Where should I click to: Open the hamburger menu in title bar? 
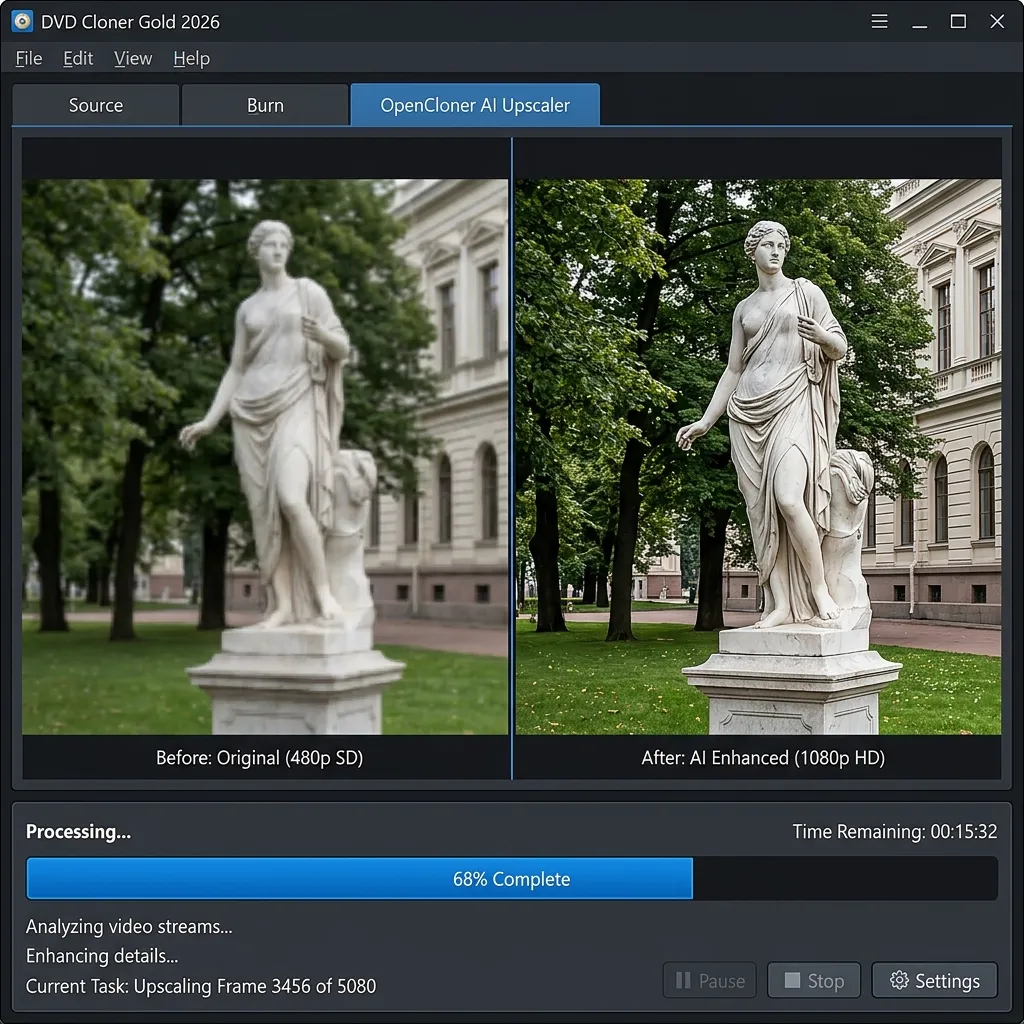tap(879, 22)
